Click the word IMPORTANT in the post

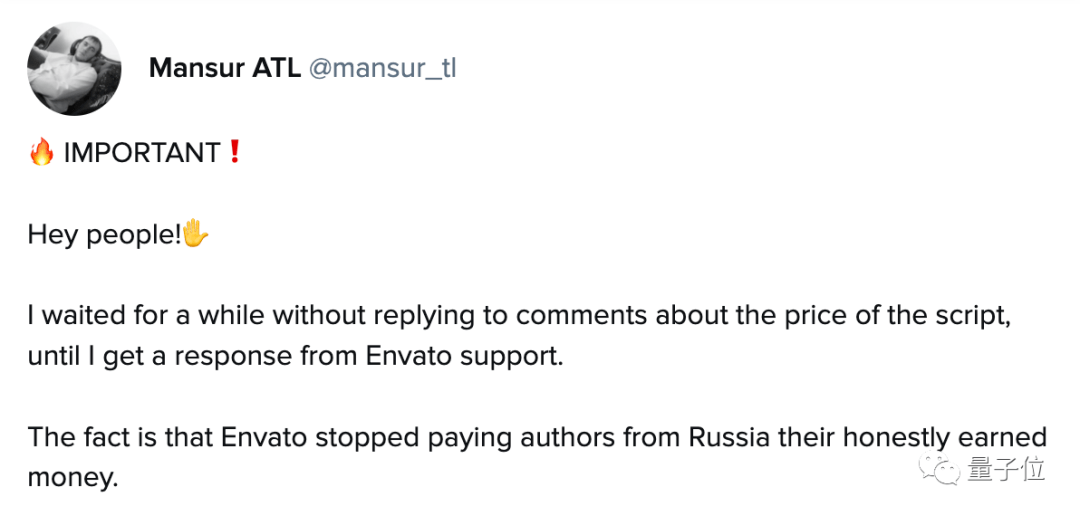142,153
